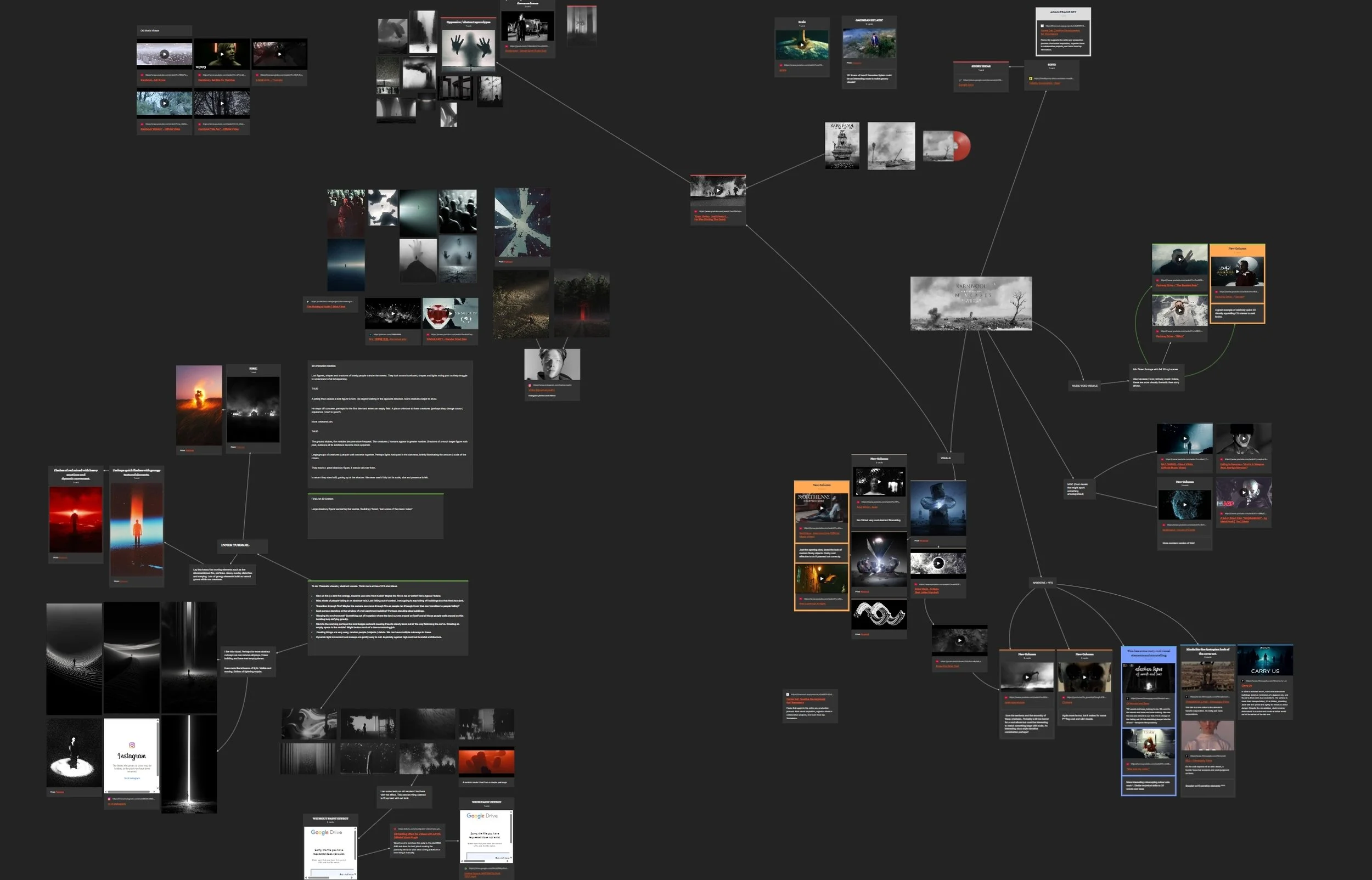Viewport: 1372px width, 880px height.
Task: Play the alaskan tapes video
Action: [1148, 678]
